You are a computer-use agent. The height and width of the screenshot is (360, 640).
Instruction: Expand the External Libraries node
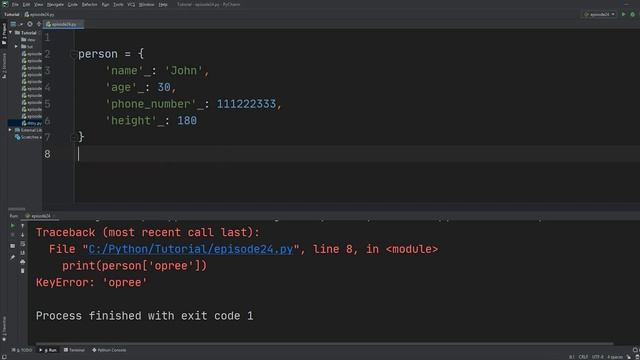[10, 130]
